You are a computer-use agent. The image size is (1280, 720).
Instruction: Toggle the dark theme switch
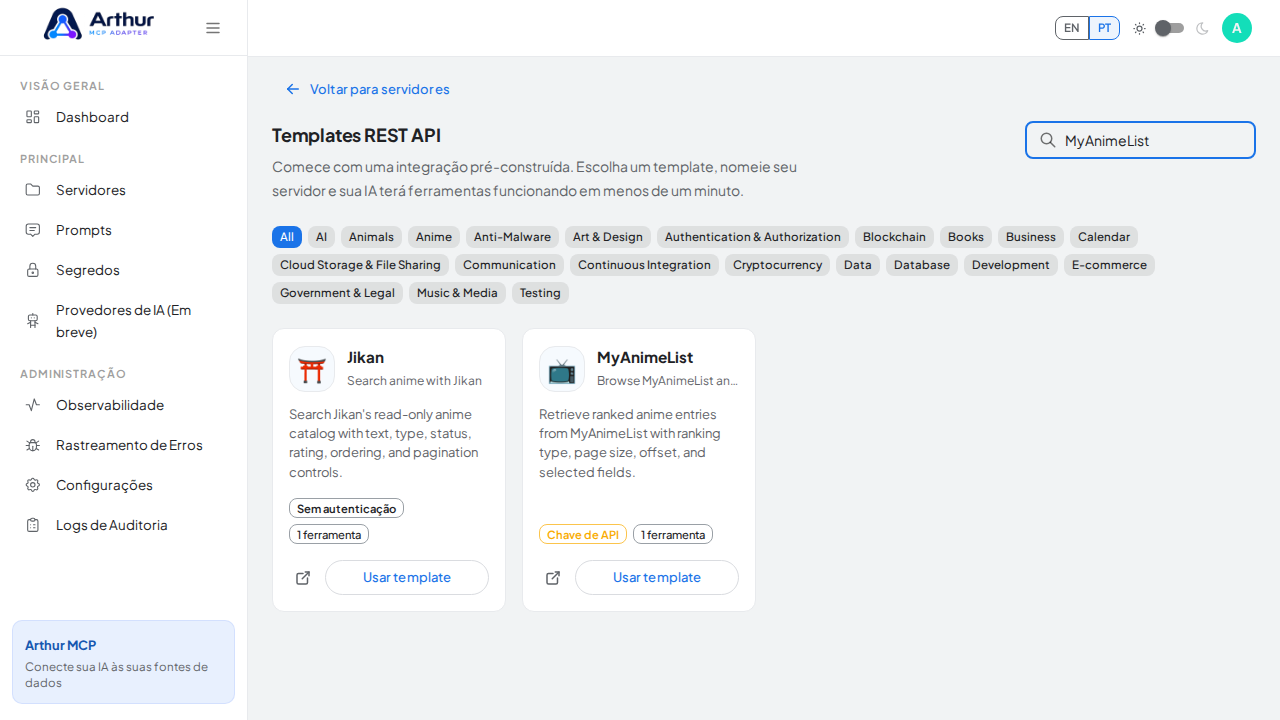[1170, 28]
